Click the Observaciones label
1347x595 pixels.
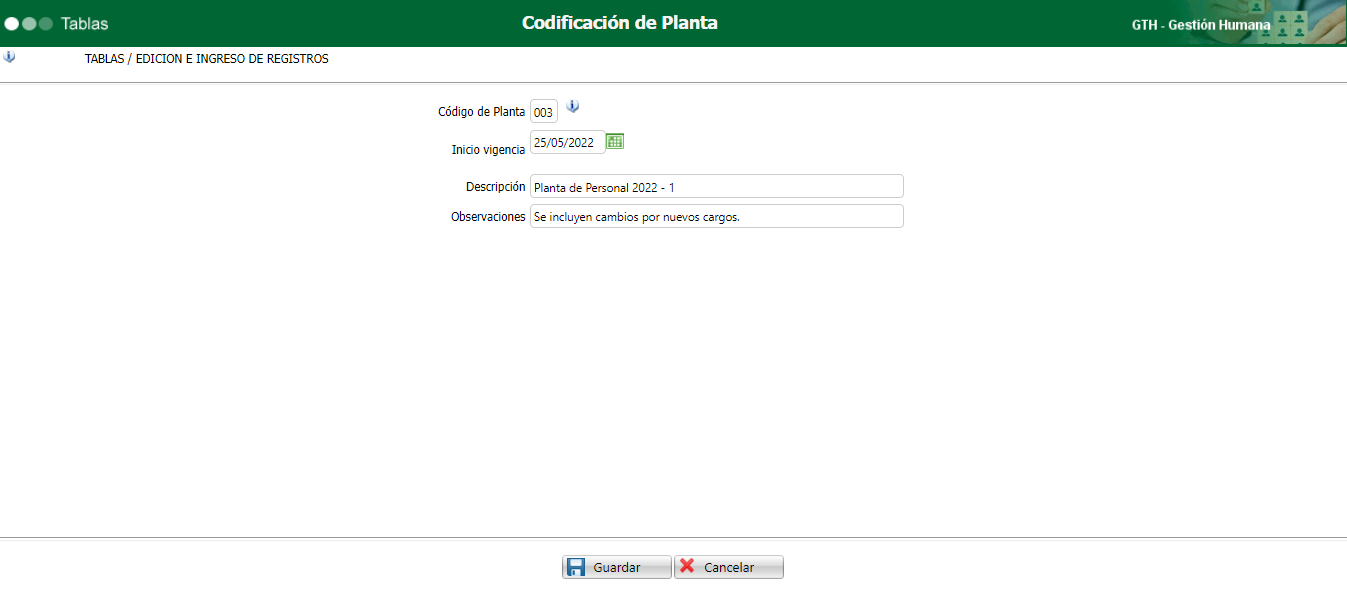coord(488,217)
